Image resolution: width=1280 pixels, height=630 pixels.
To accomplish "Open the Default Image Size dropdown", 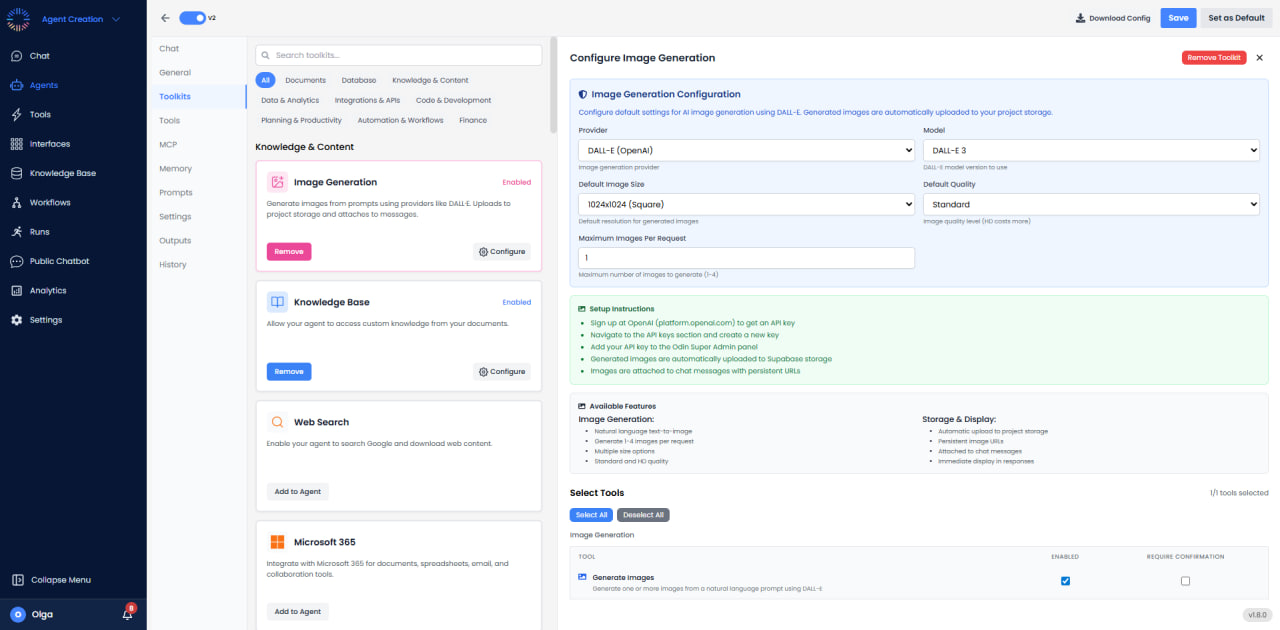I will [x=746, y=204].
